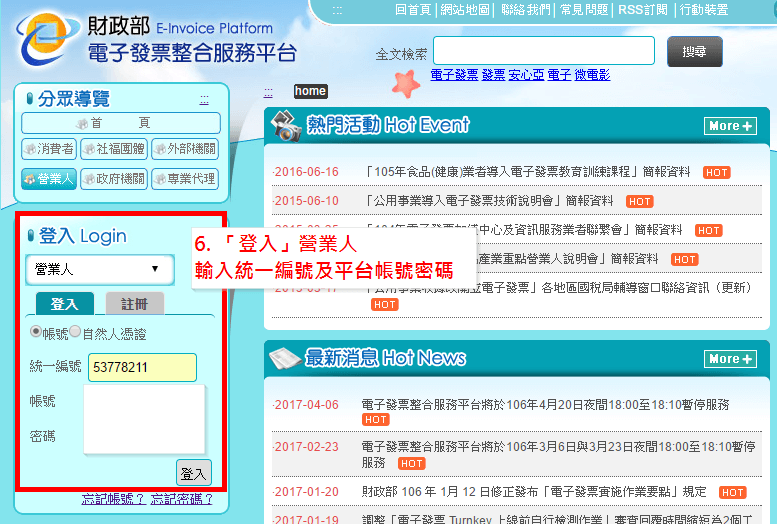Select the 營業人 audience button
Screen dimensions: 777x524
49,179
